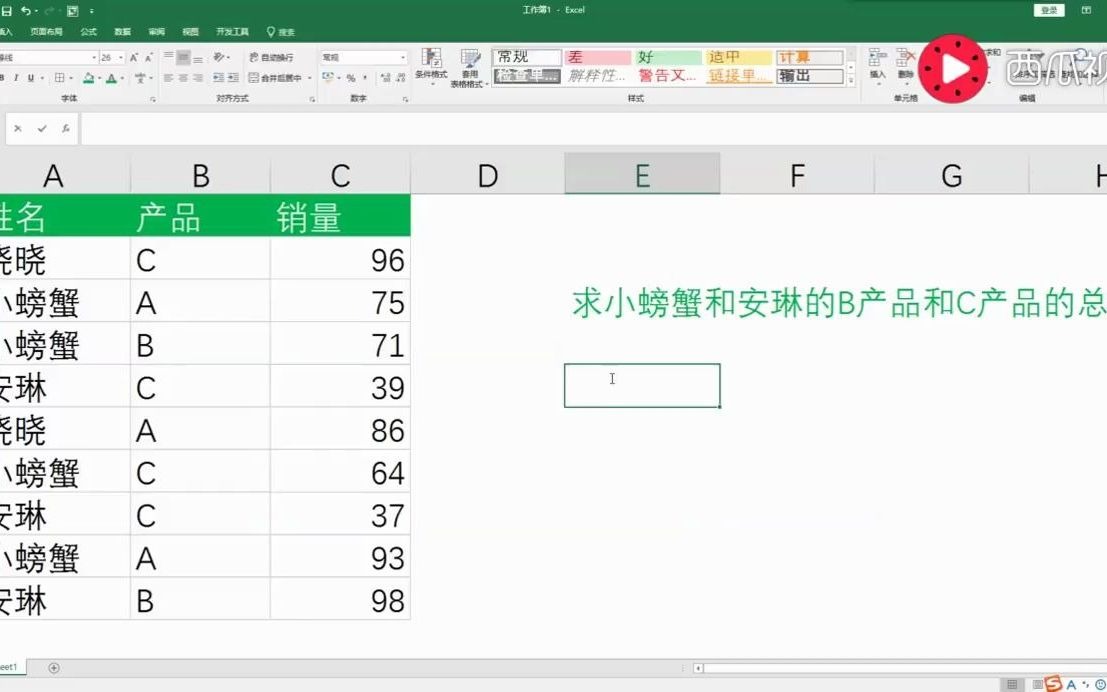Click the percentage style icon in Number group
Viewport: 1107px width, 692px height.
[352, 79]
